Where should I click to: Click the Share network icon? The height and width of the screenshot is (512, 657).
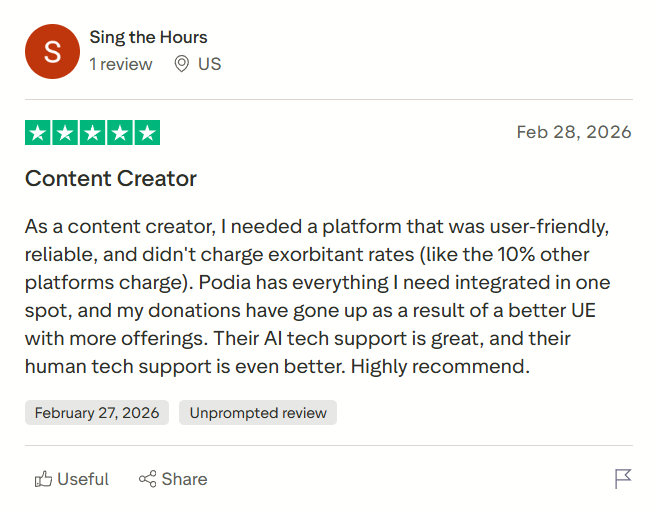pos(147,479)
